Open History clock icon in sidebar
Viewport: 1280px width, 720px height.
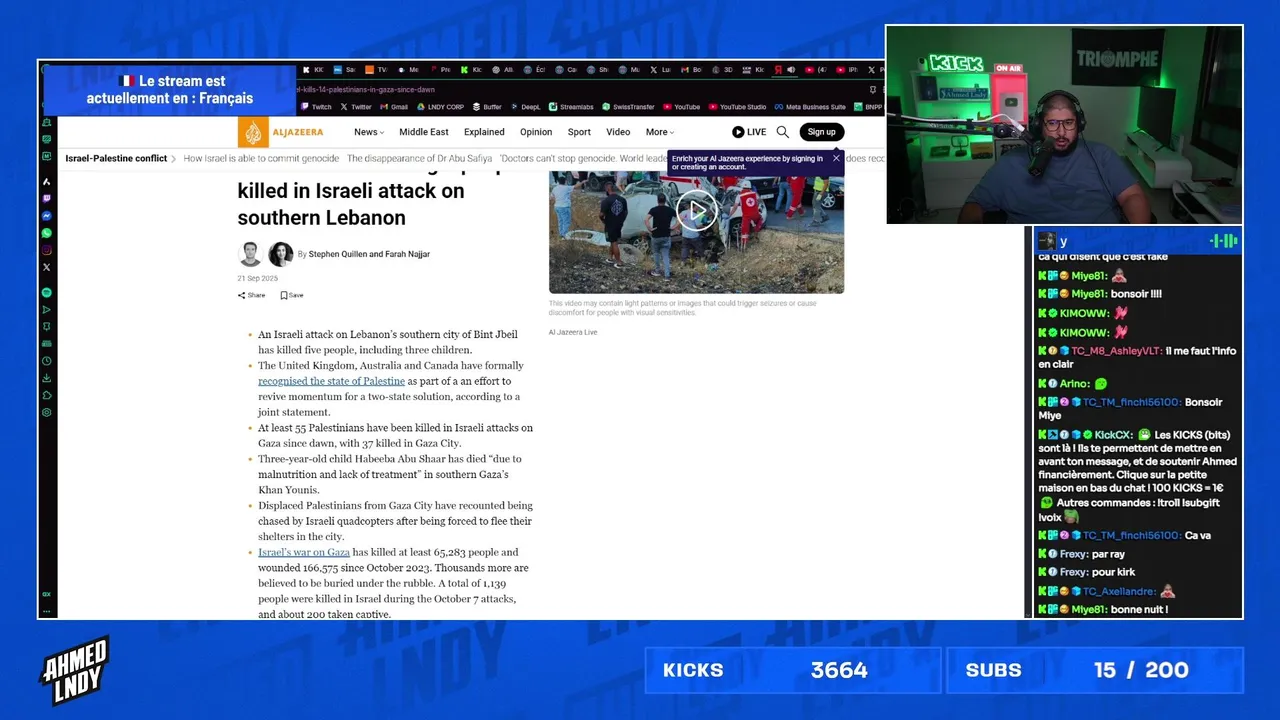coord(47,361)
